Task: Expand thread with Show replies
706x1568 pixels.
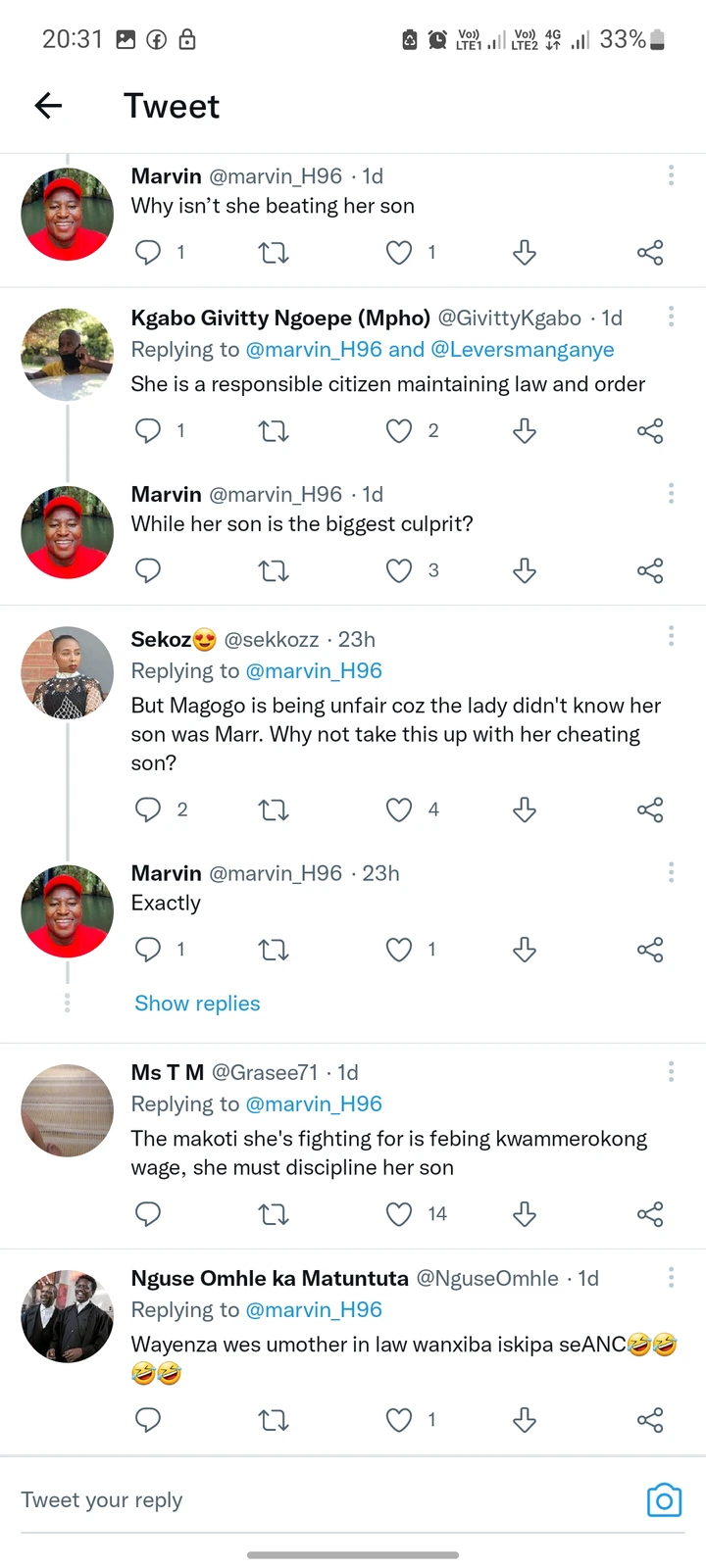Action: (197, 1004)
